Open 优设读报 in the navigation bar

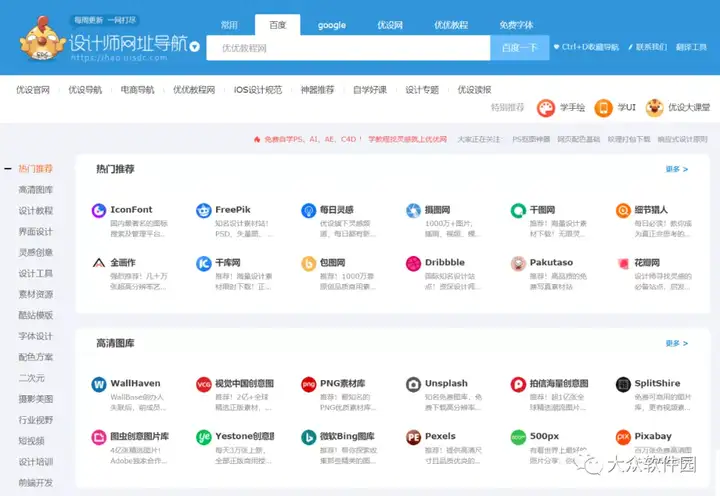point(474,90)
